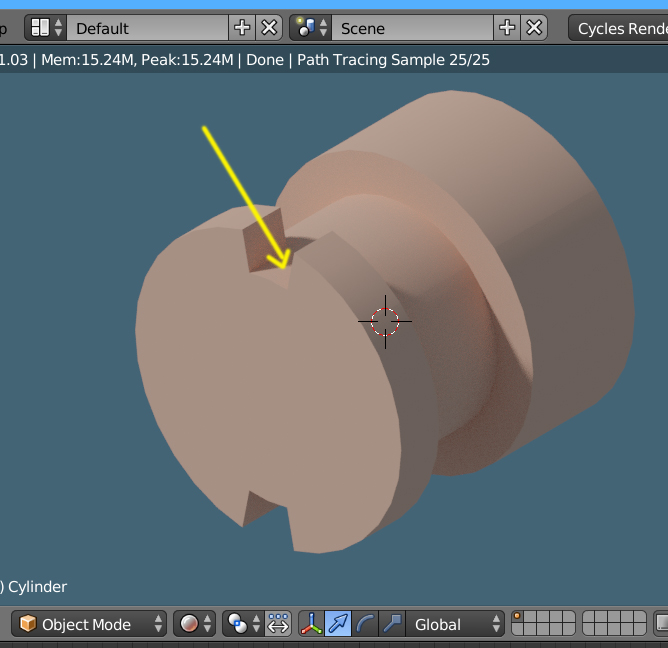Click the Default screen layout name field
The image size is (668, 648).
(147, 28)
